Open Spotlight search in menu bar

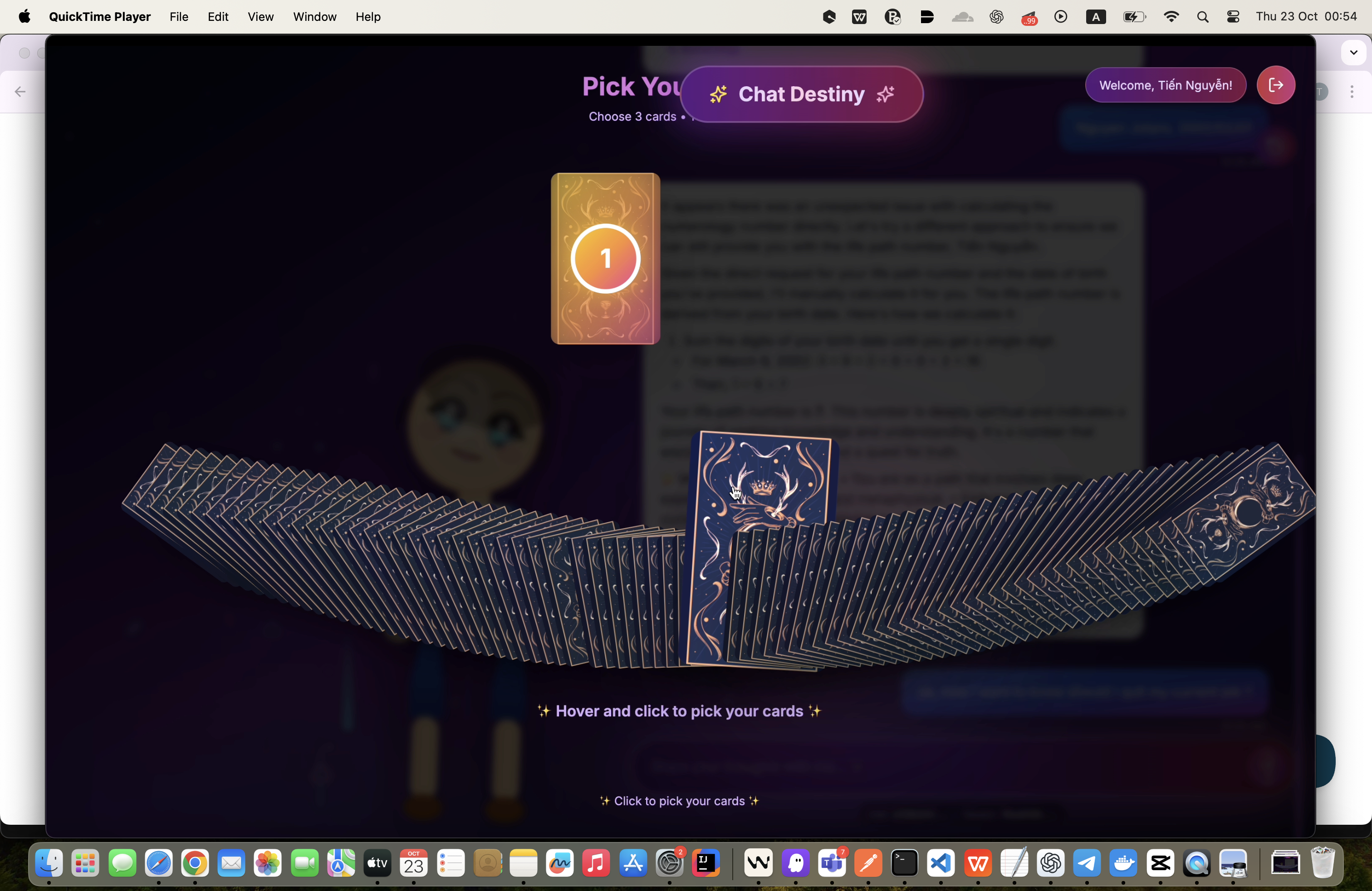point(1202,17)
